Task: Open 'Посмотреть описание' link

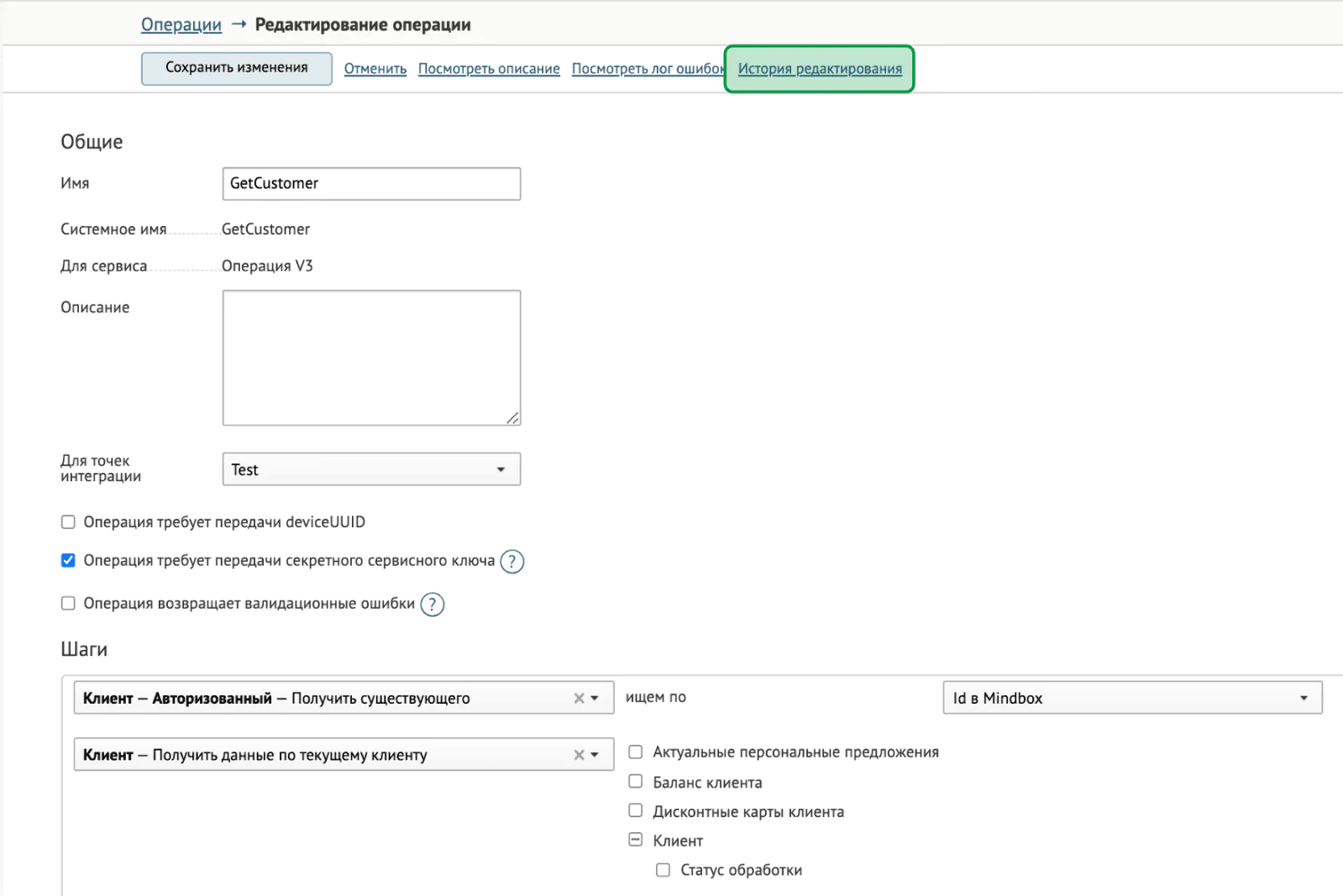Action: pyautogui.click(x=489, y=69)
